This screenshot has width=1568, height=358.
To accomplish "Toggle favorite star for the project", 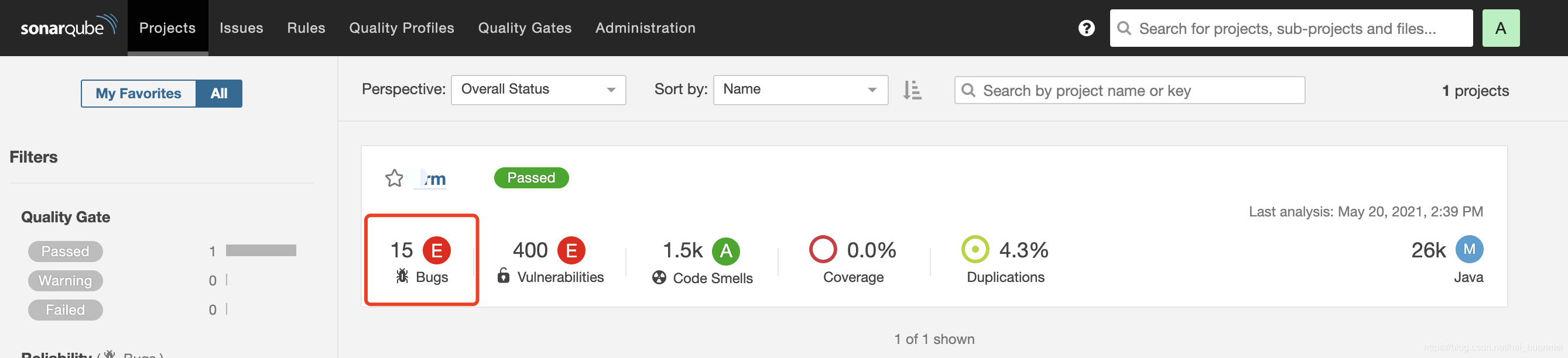I will click(394, 178).
